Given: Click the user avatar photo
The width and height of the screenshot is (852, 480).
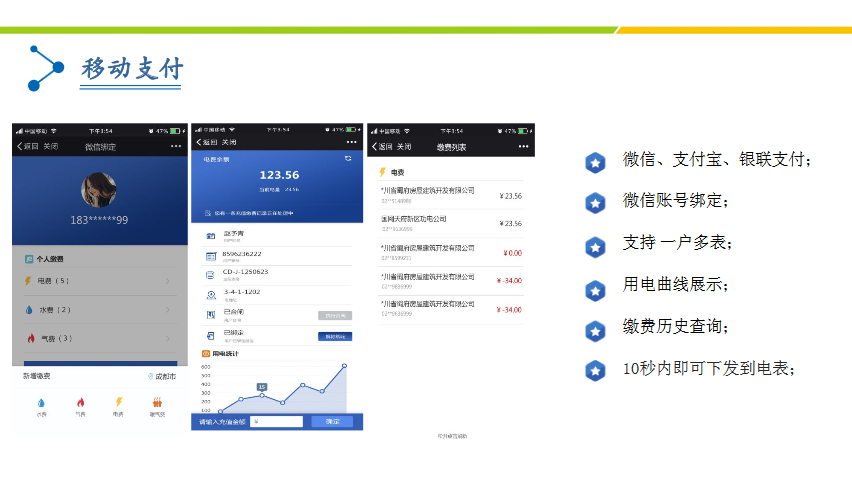Looking at the screenshot, I should [x=99, y=187].
